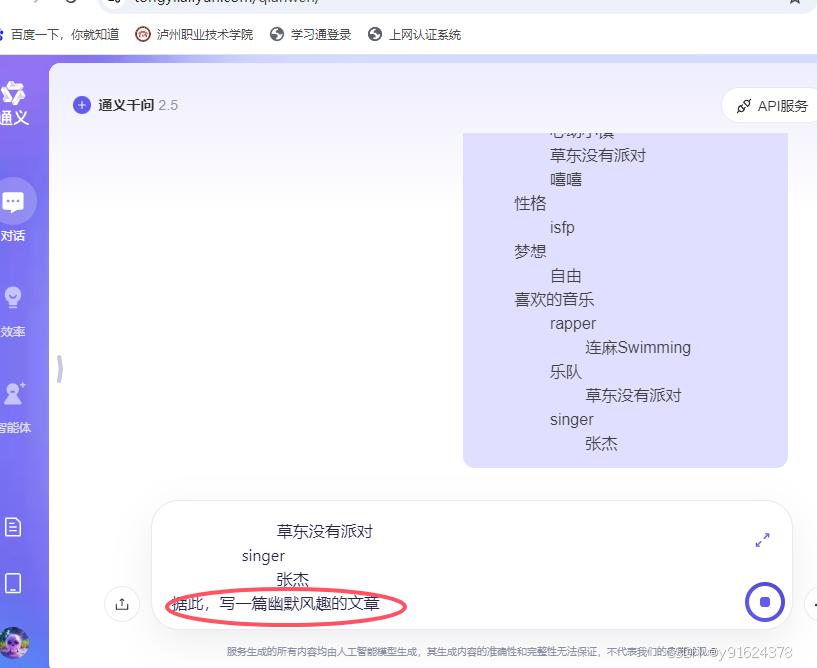
Task: Click the upload file button
Action: click(122, 604)
